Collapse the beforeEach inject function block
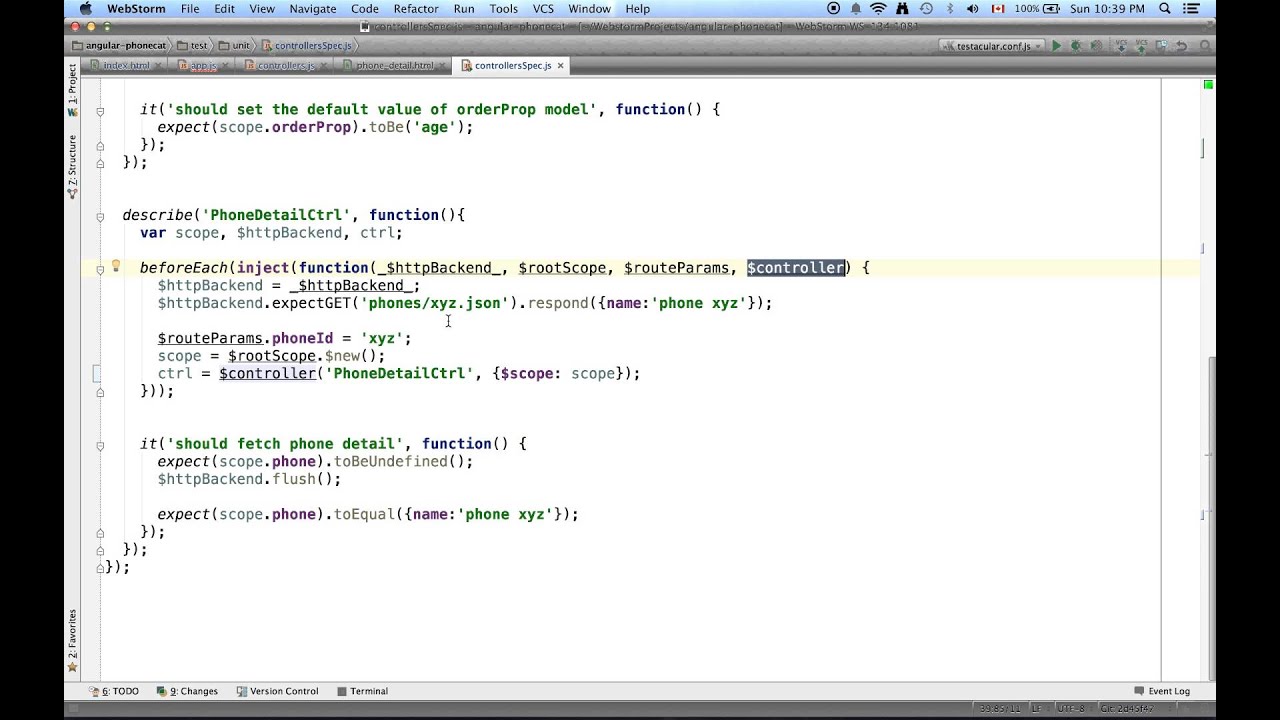This screenshot has width=1280, height=720. tap(100, 269)
